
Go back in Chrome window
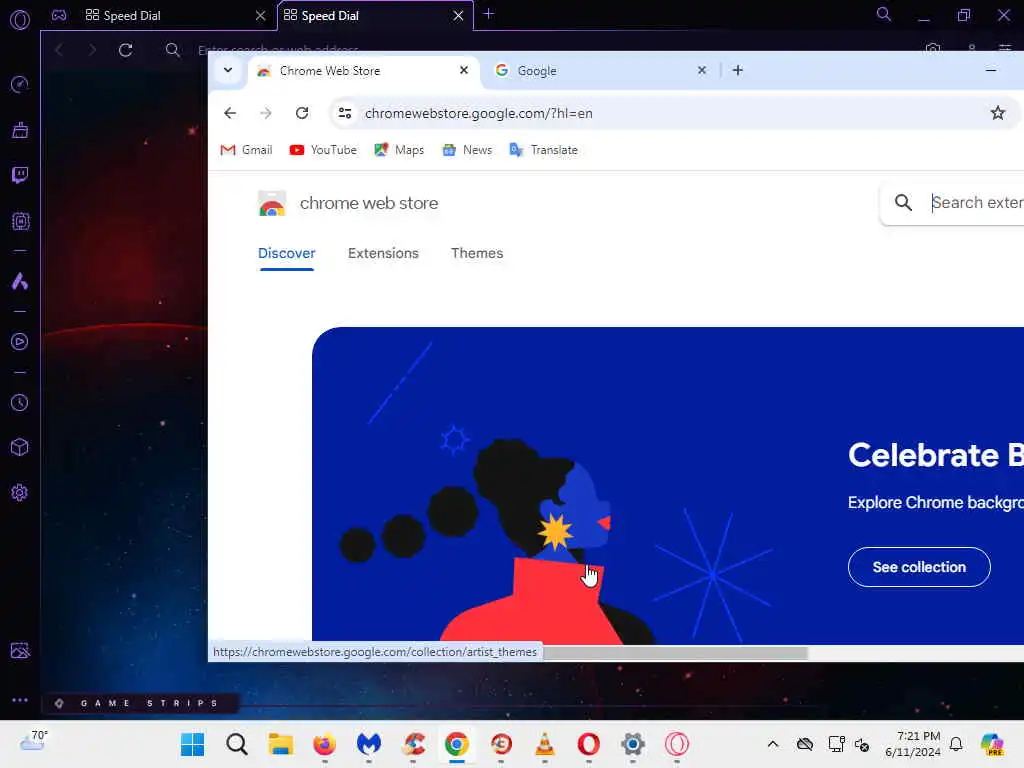coord(230,113)
